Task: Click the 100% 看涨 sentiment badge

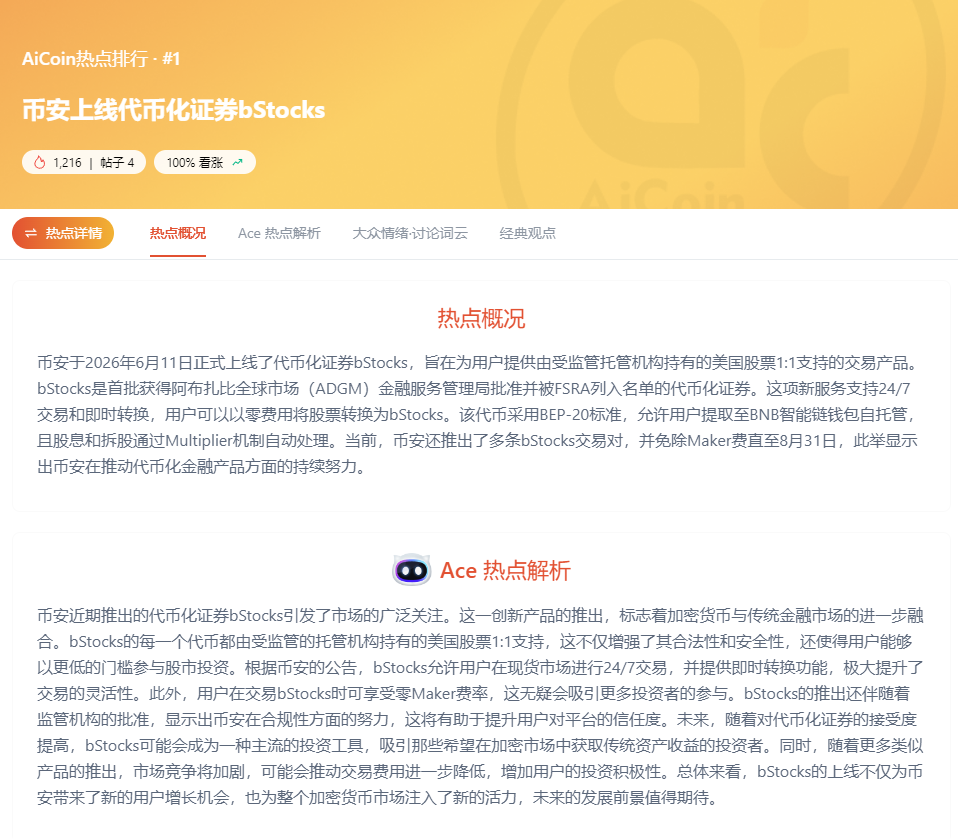Action: click(x=205, y=163)
